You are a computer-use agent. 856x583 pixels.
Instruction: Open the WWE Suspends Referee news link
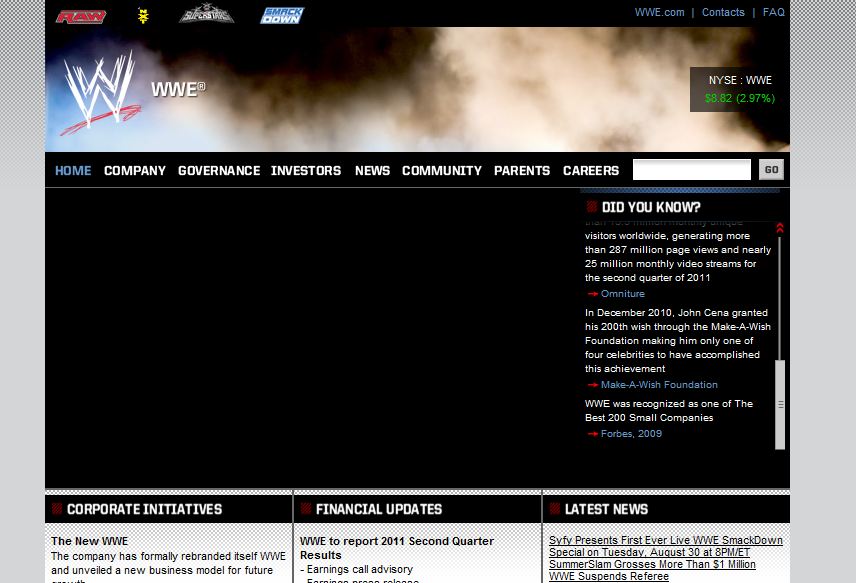[x=609, y=576]
